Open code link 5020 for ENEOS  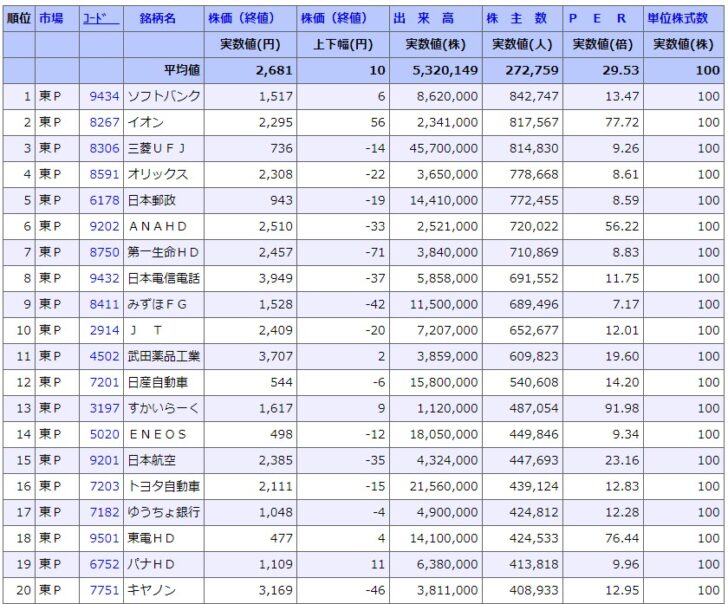(x=105, y=434)
